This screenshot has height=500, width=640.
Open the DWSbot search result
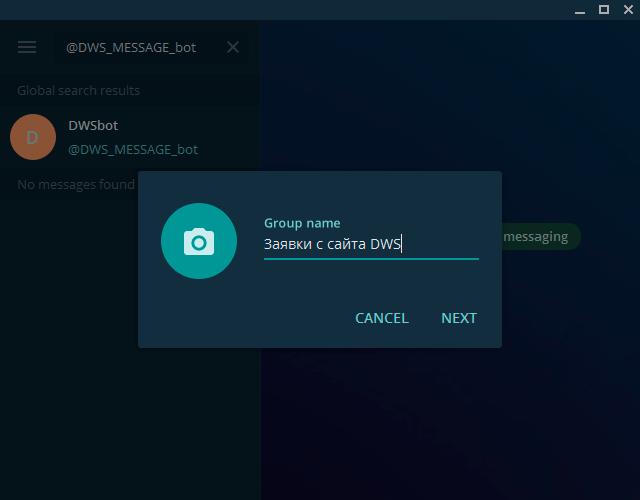pyautogui.click(x=129, y=137)
